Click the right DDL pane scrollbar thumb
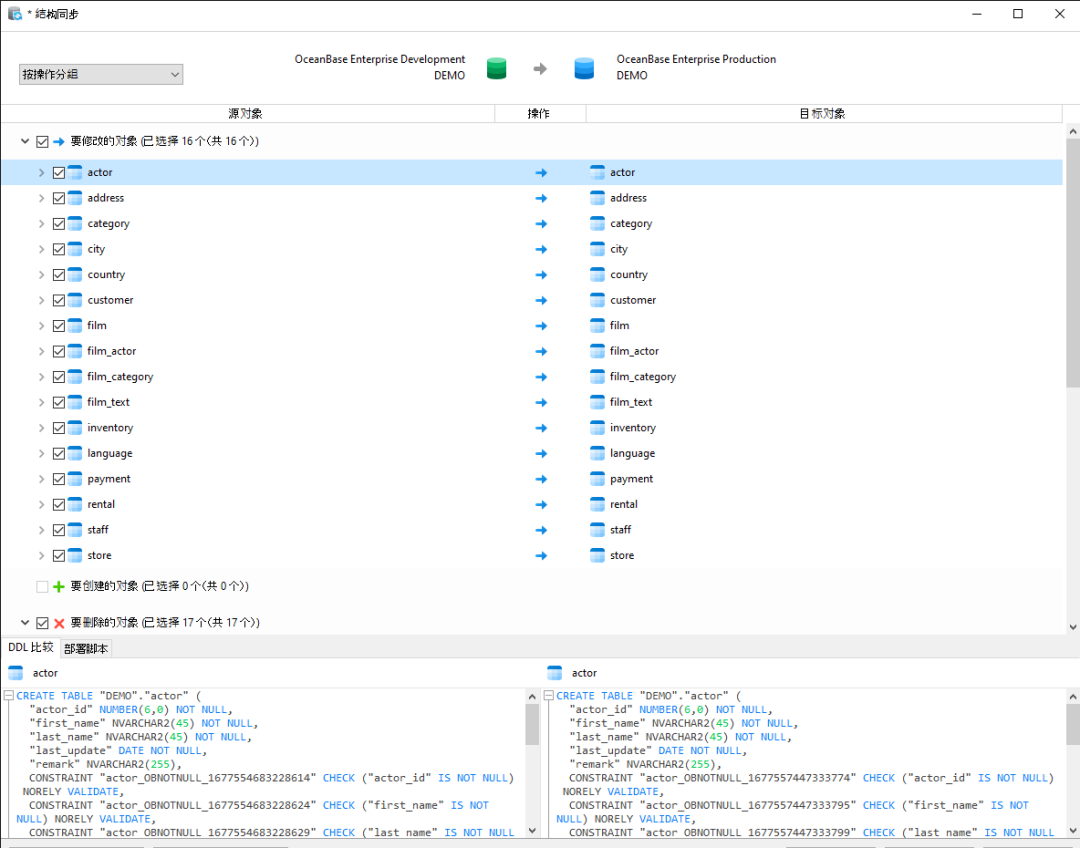The width and height of the screenshot is (1080, 848). pyautogui.click(x=1072, y=725)
